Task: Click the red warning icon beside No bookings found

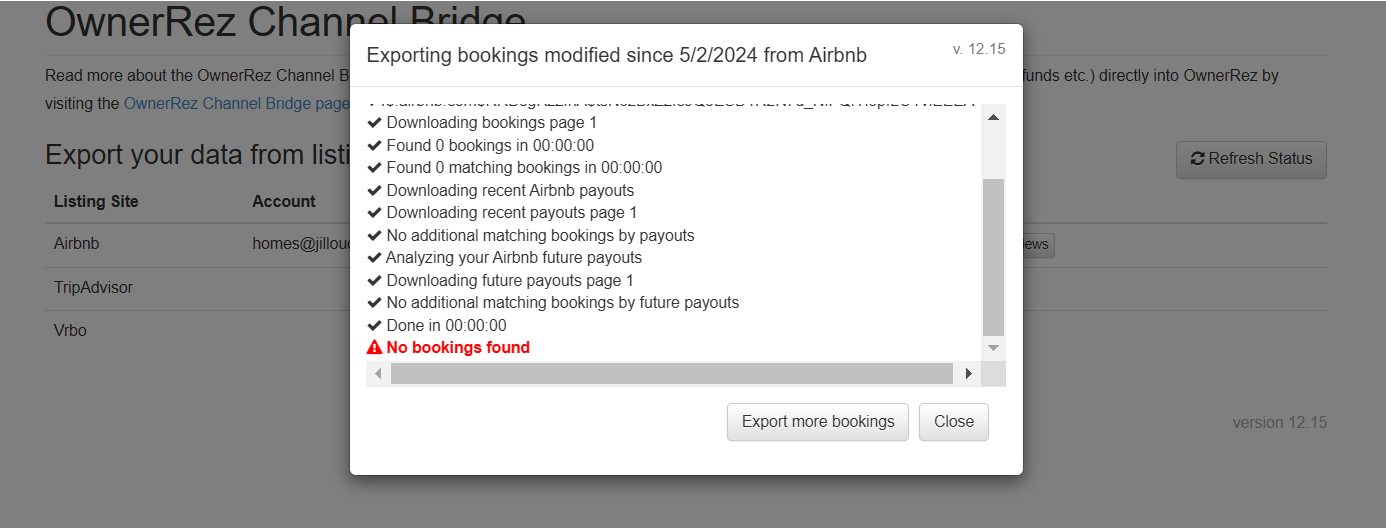Action: pyautogui.click(x=375, y=348)
